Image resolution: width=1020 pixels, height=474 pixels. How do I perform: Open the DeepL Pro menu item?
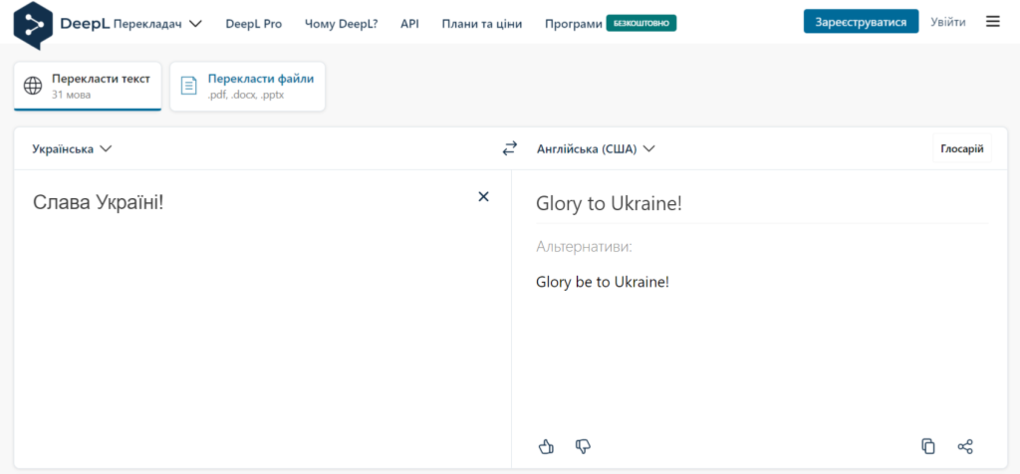pyautogui.click(x=253, y=23)
